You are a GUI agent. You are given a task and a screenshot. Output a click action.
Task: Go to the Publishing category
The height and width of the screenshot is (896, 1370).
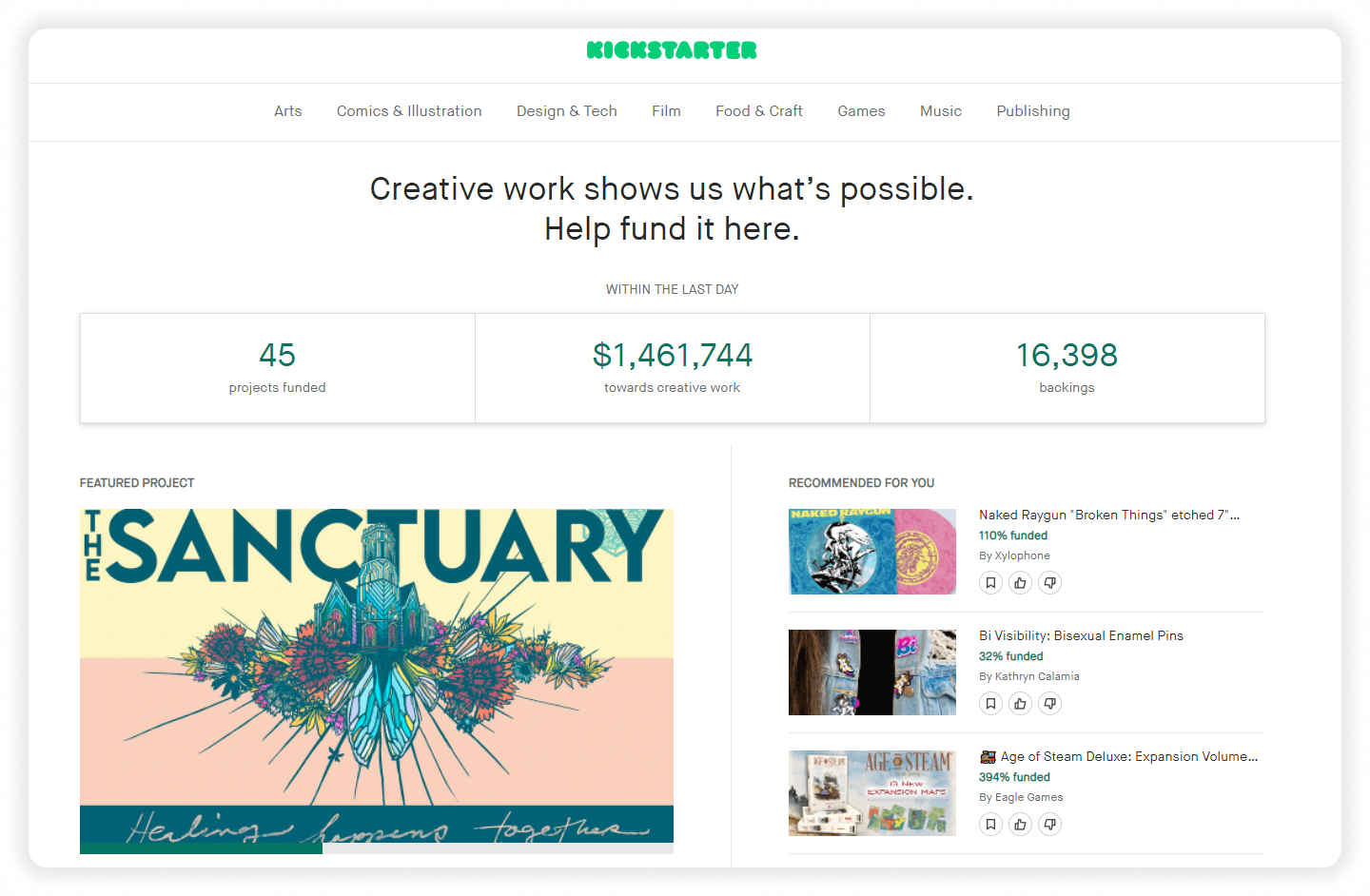[x=1033, y=111]
